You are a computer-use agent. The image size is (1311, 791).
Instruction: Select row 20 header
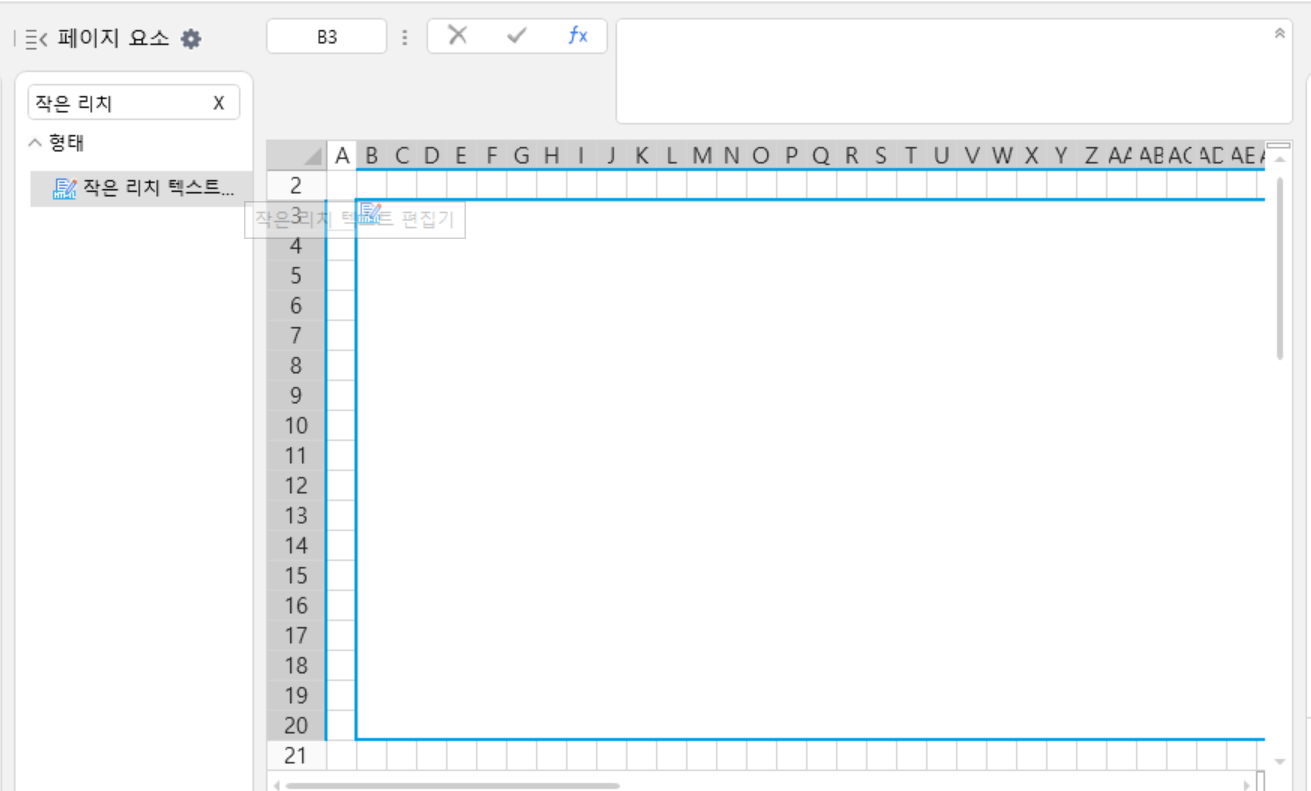pyautogui.click(x=296, y=725)
